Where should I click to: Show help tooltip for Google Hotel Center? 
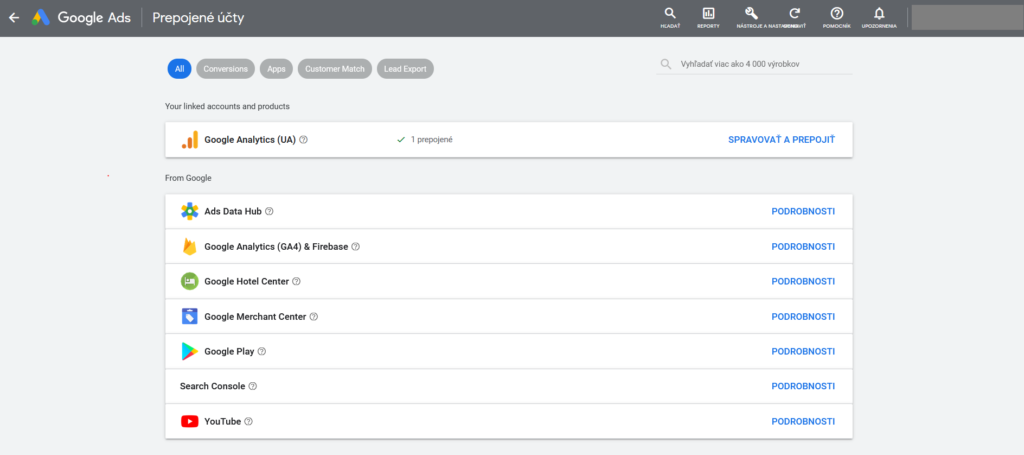[x=296, y=281]
